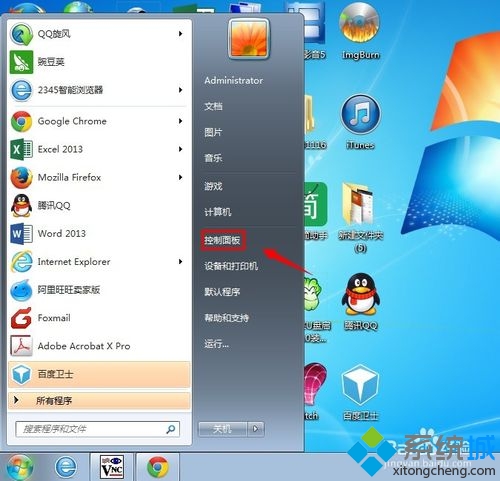Open 帮助和支持 help and support
Screen dimensions: 500x481
coord(227,318)
